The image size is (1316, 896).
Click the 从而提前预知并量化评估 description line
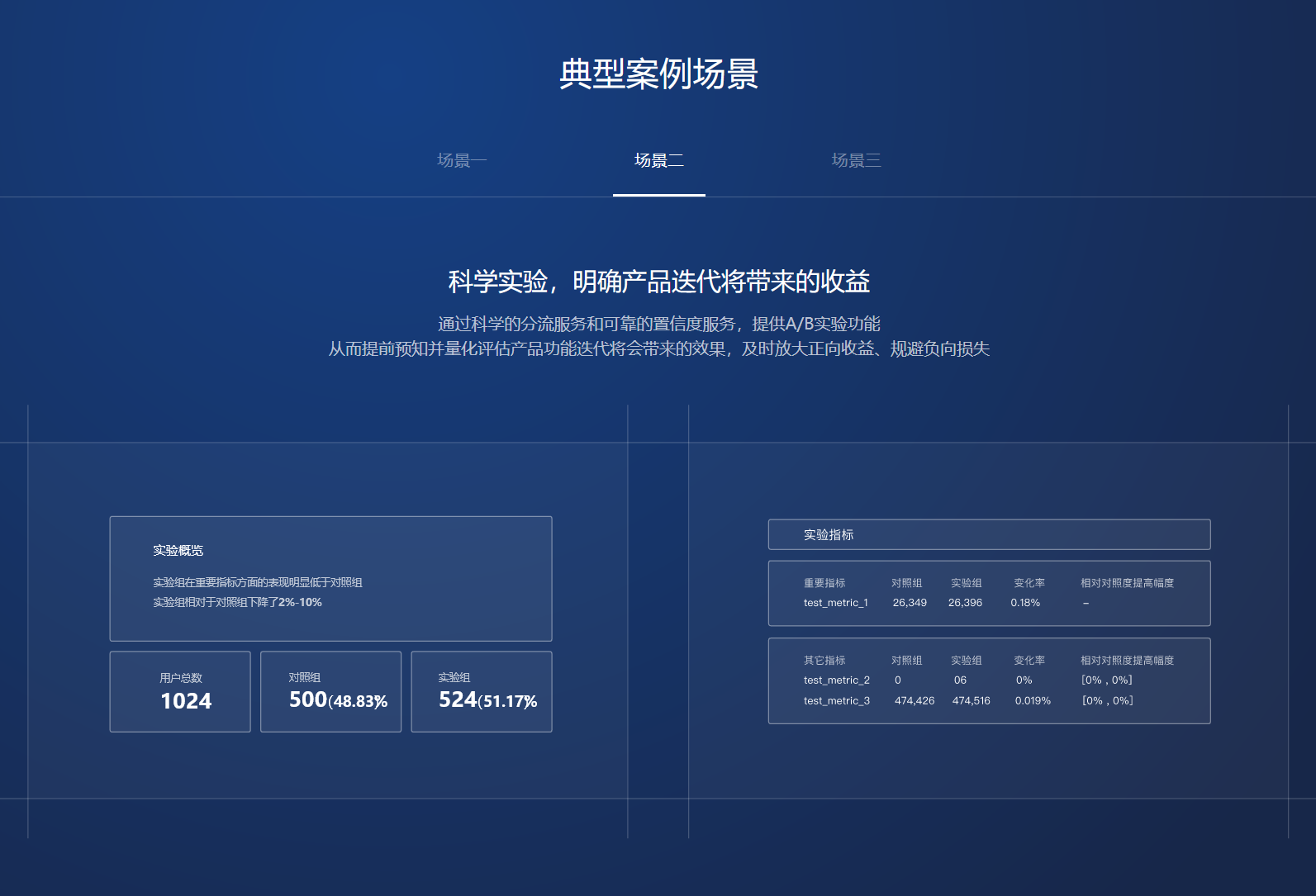[x=658, y=348]
